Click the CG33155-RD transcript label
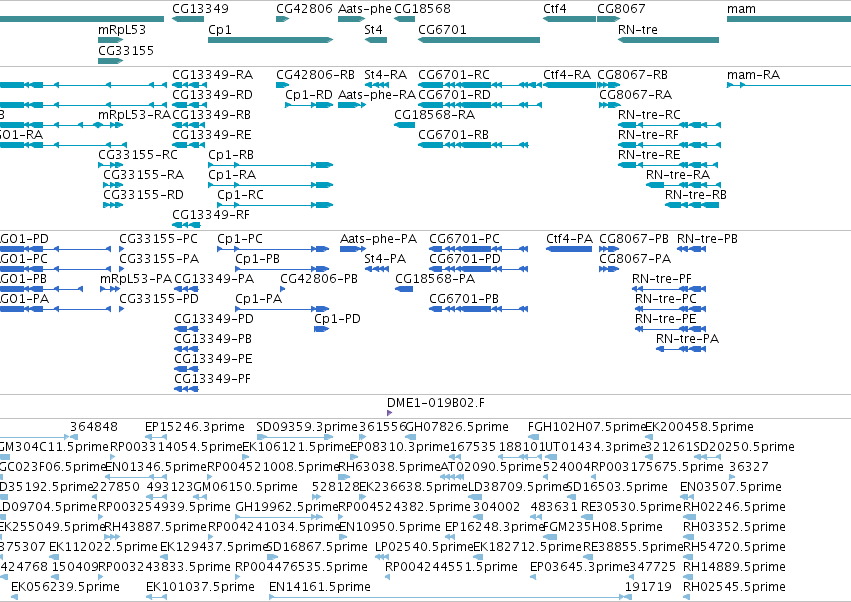The height and width of the screenshot is (602, 851). [143, 195]
